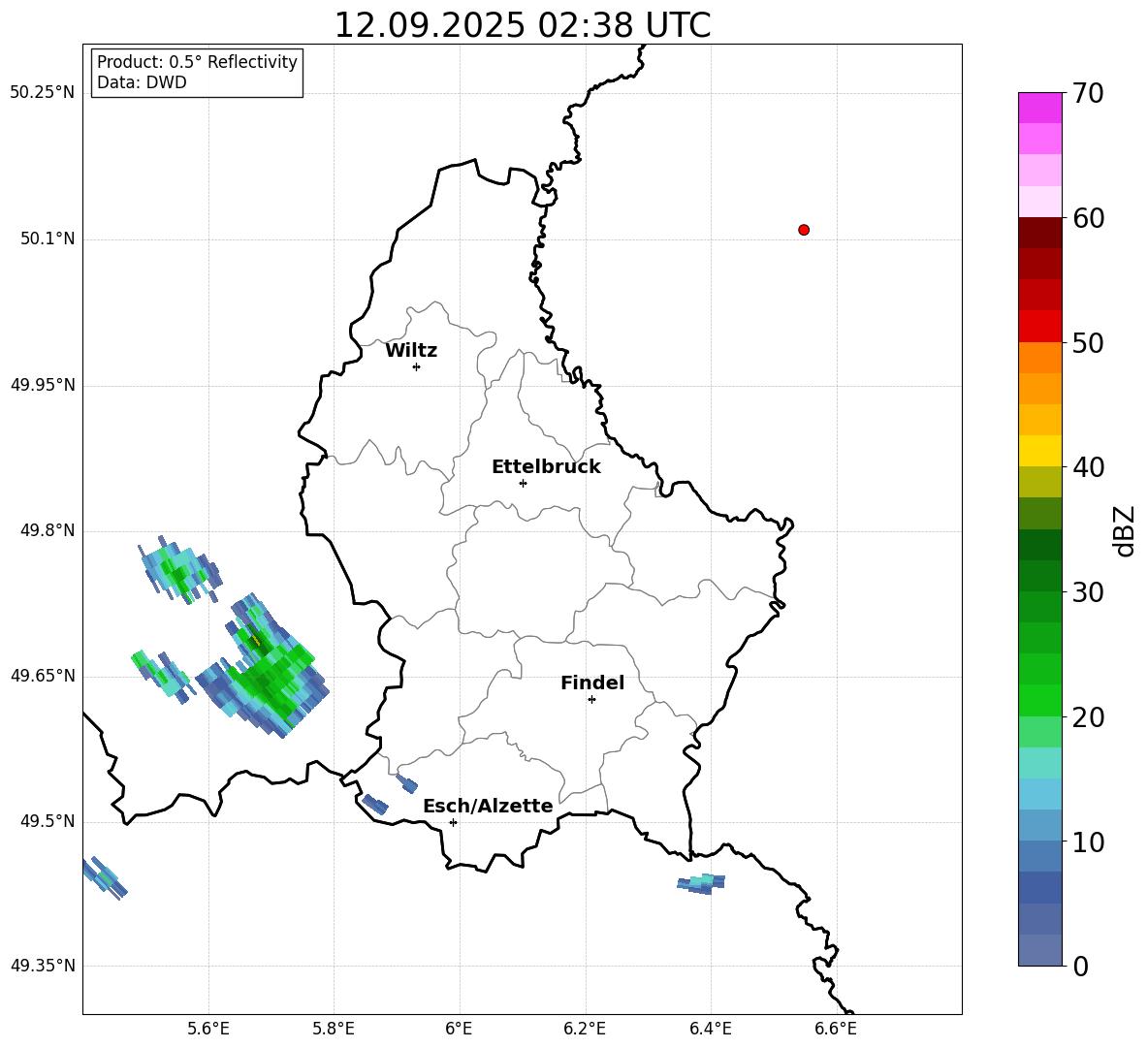Click the red radar site dot

pyautogui.click(x=804, y=230)
